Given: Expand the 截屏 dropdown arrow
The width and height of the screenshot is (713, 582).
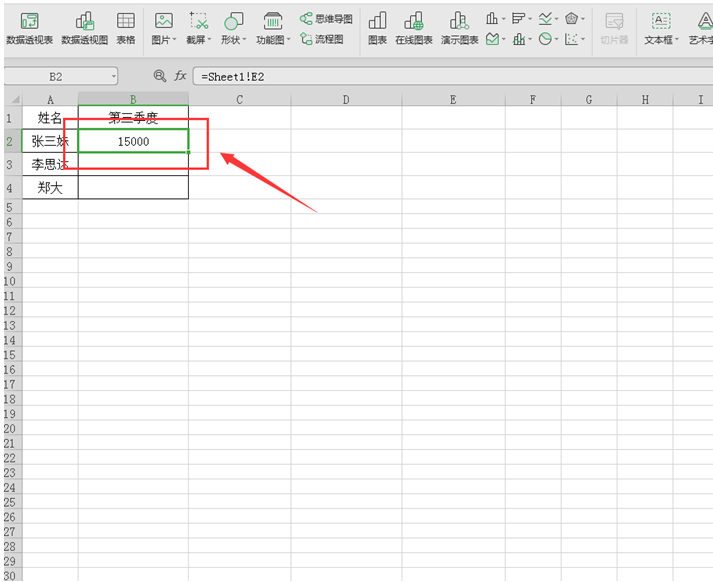Looking at the screenshot, I should pos(210,40).
